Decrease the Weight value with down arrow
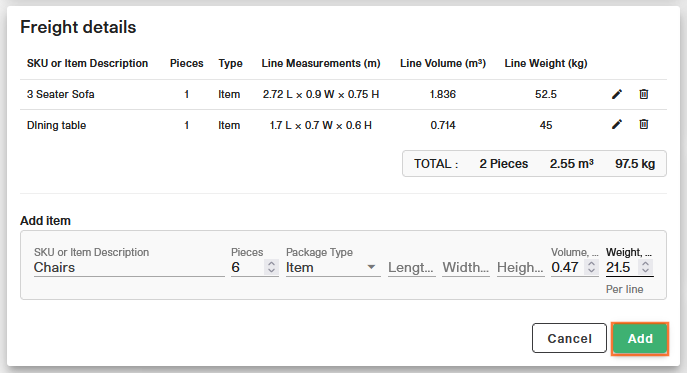Image resolution: width=687 pixels, height=373 pixels. (645, 270)
